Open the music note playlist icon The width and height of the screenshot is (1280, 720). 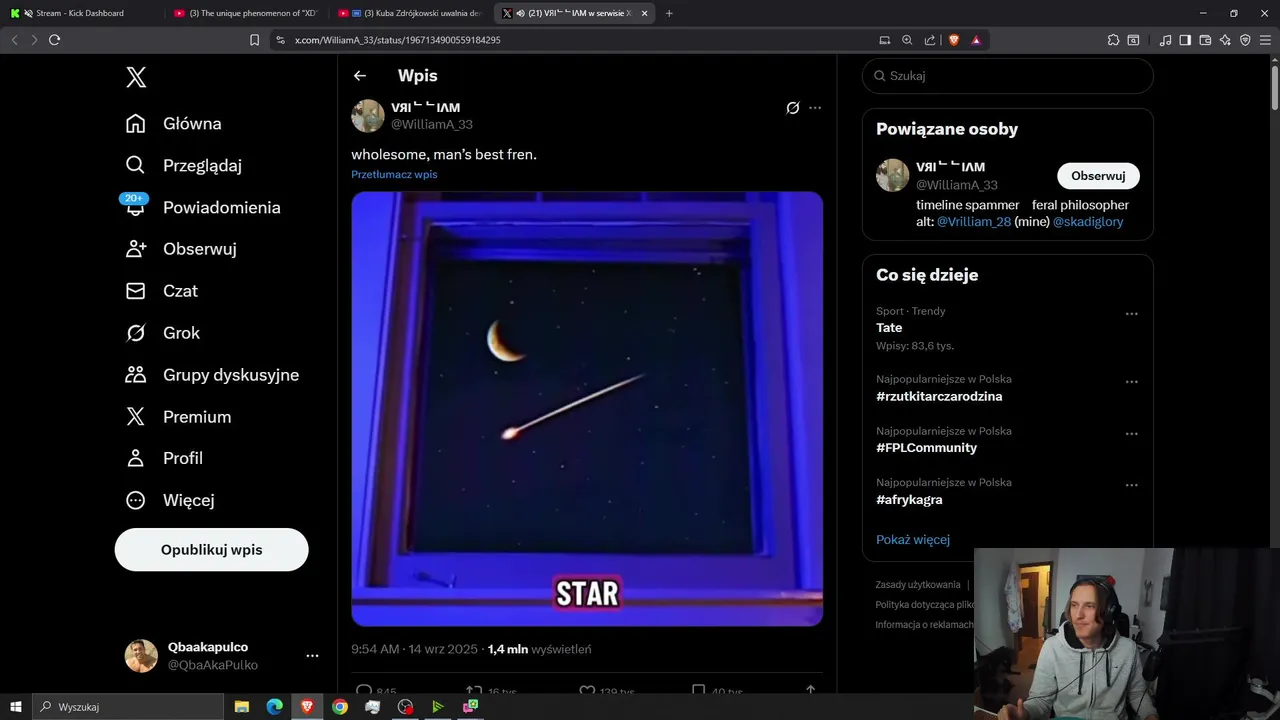[x=1165, y=40]
